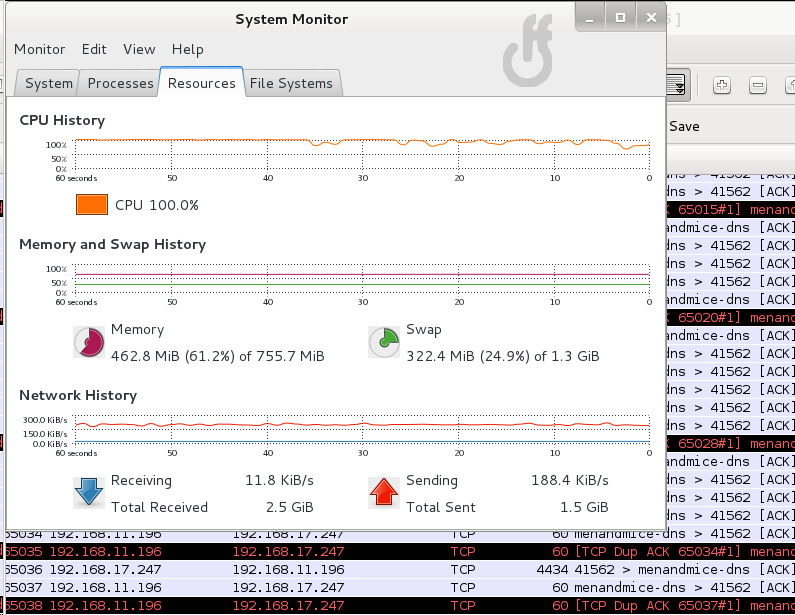Click the Dup ACK 65028#1 packet row

click(x=731, y=444)
